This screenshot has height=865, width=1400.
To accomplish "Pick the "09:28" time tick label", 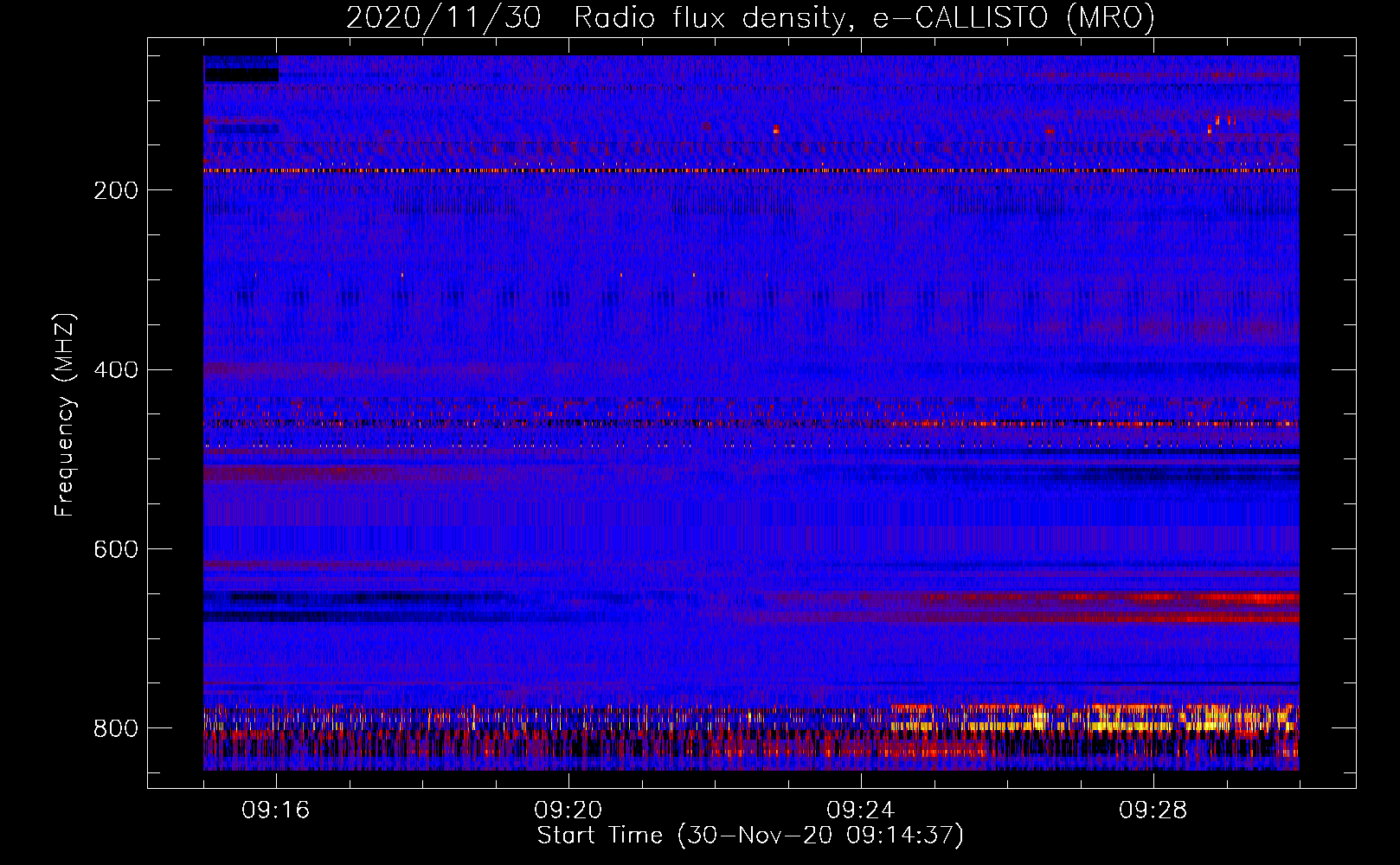I will pyautogui.click(x=1153, y=811).
